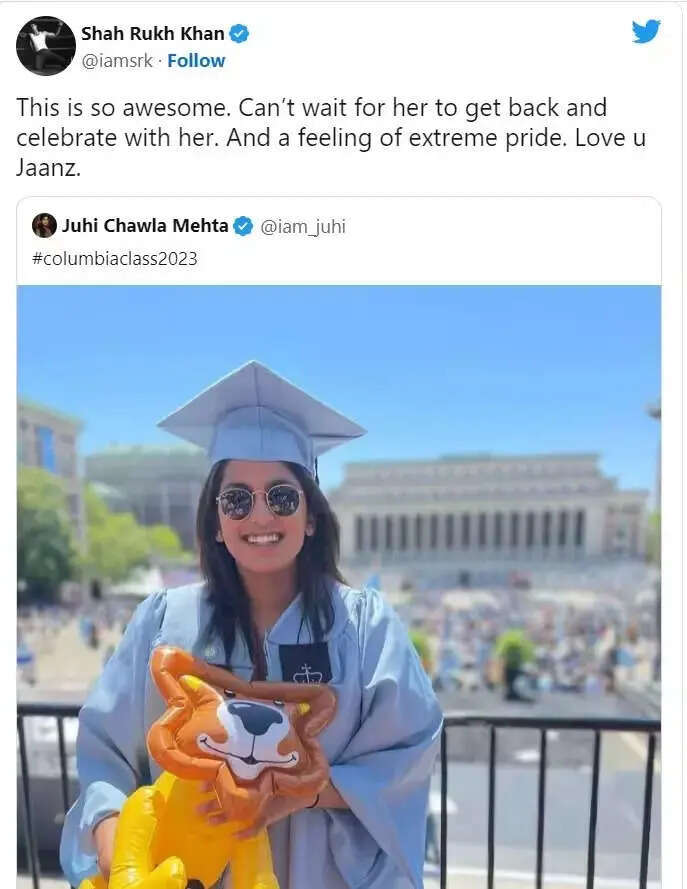Open Shah Rukh Khan's profile avatar
This screenshot has height=889, width=687.
(45, 46)
